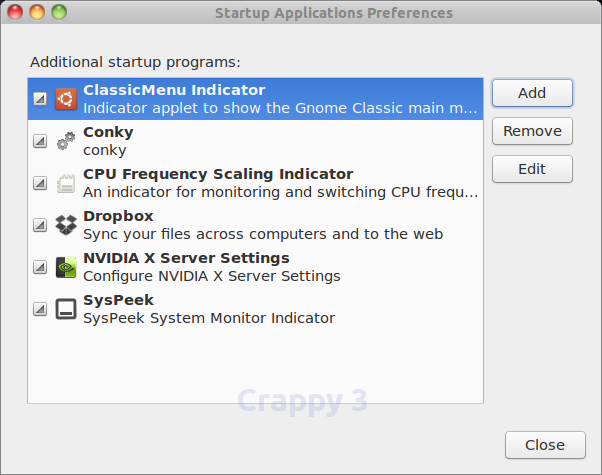Toggle the ClassicMenu Indicator checkbox
The width and height of the screenshot is (602, 475).
coord(40,99)
